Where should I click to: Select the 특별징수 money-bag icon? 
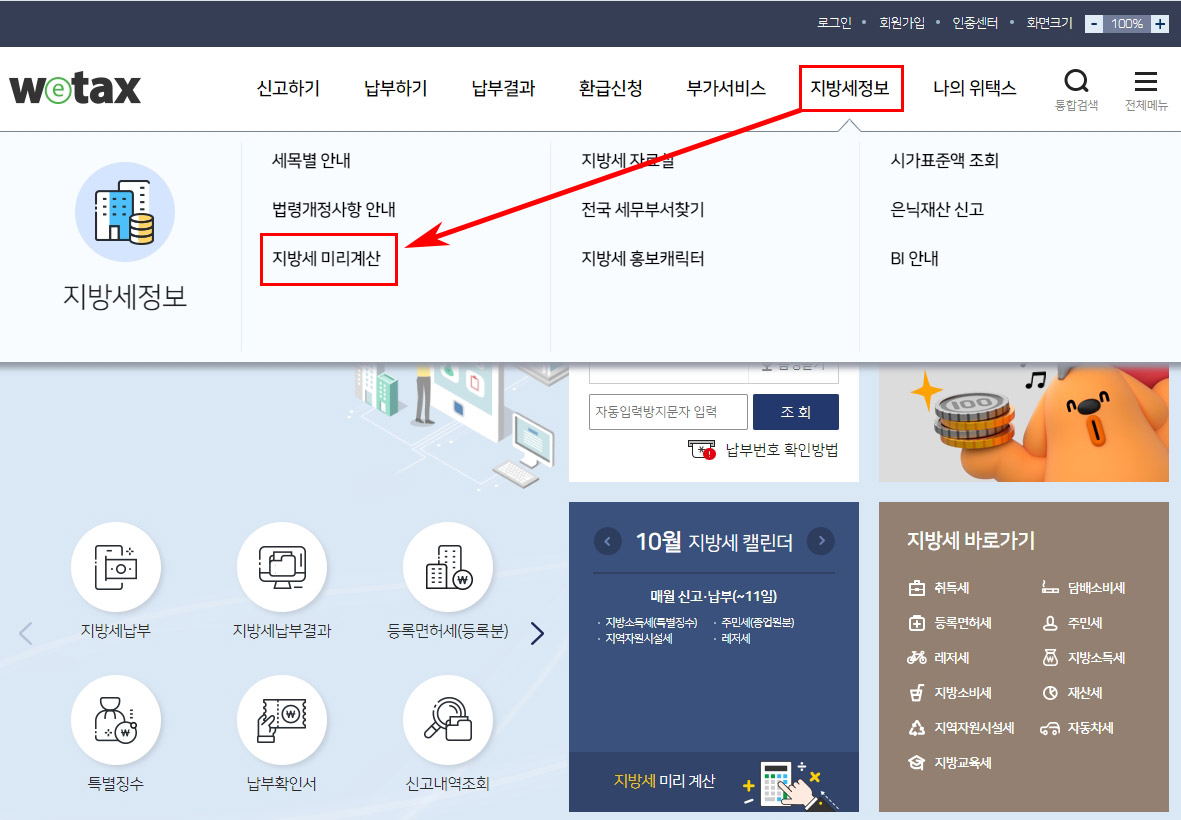point(115,720)
